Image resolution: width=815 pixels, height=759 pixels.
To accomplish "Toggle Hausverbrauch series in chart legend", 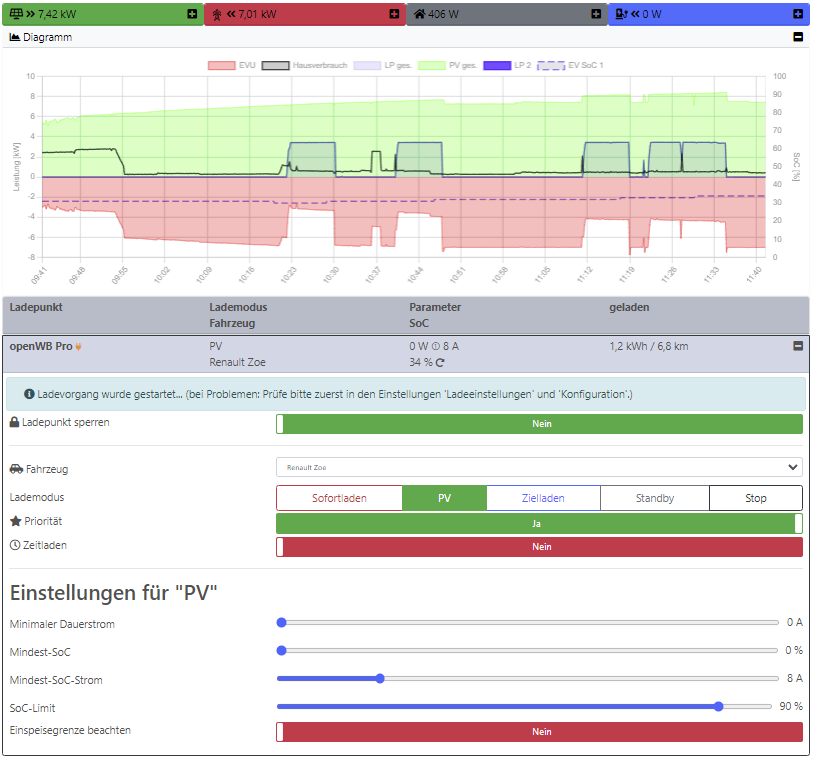I will pyautogui.click(x=305, y=65).
